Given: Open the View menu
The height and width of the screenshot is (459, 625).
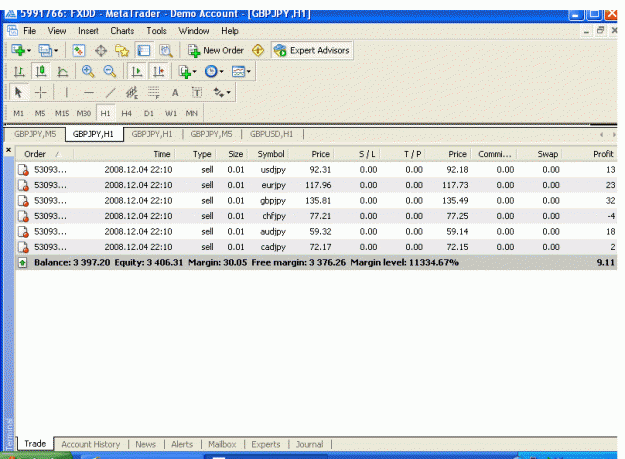Looking at the screenshot, I should [x=57, y=31].
